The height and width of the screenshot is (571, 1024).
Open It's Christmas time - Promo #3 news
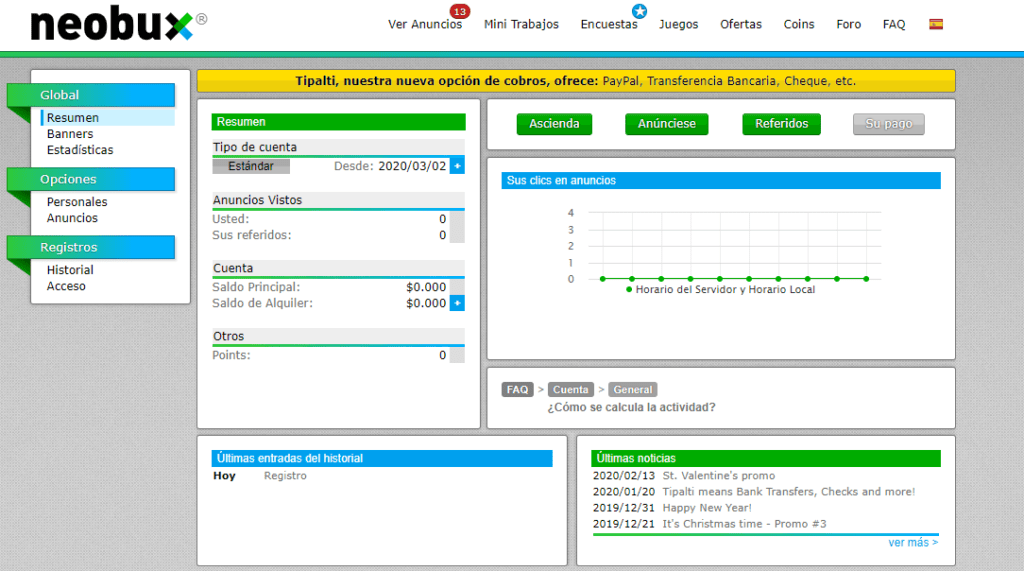tap(744, 524)
